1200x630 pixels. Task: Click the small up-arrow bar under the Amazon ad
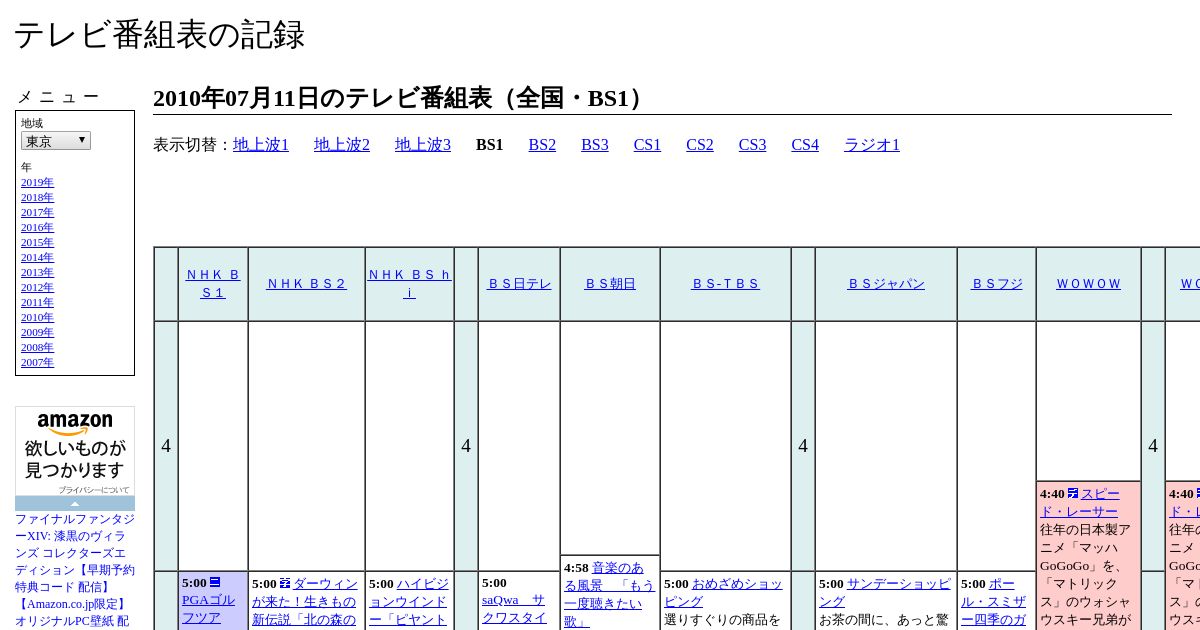[x=75, y=504]
